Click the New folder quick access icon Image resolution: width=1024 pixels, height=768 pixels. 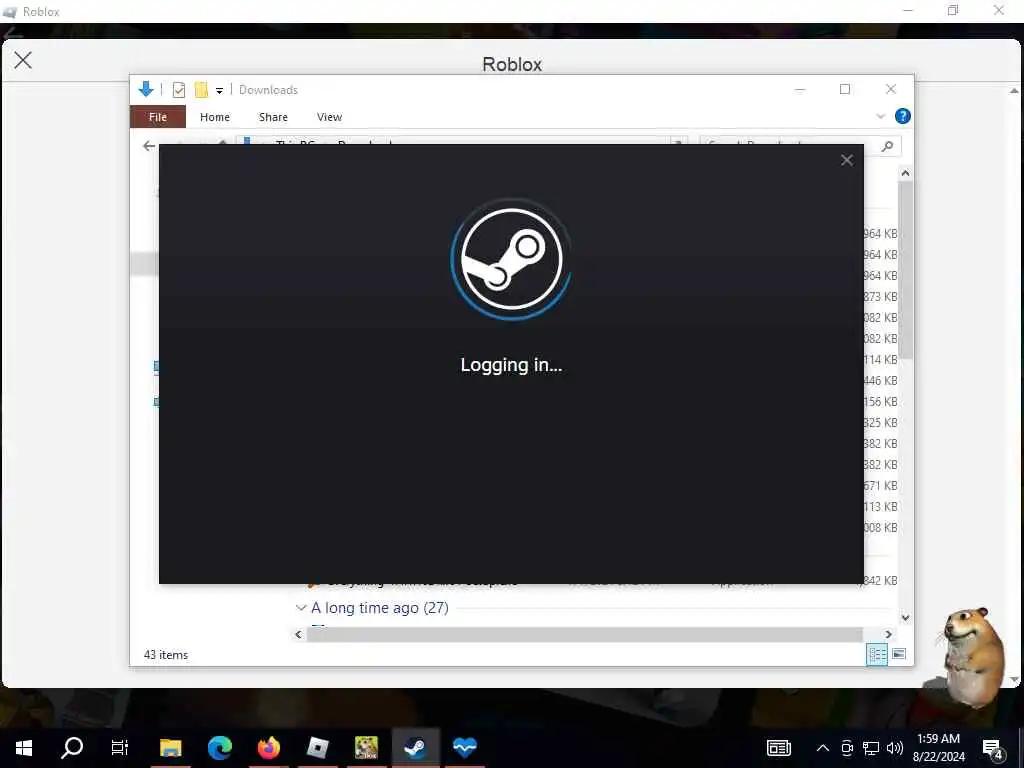coord(201,89)
